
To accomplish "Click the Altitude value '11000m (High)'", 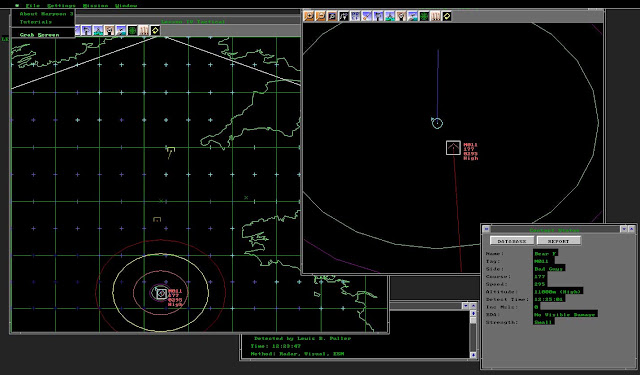I will (x=558, y=292).
